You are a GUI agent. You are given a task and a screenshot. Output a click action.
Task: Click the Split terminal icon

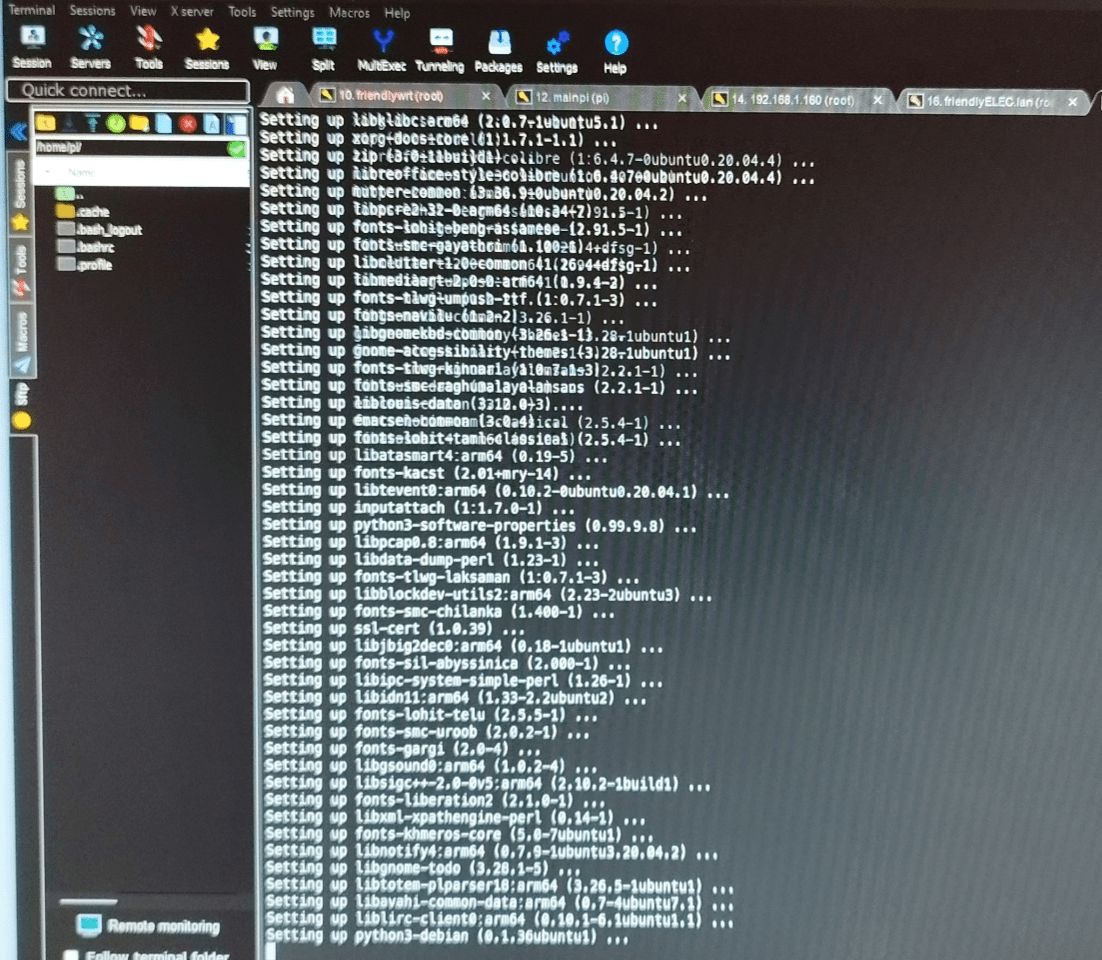(x=323, y=47)
